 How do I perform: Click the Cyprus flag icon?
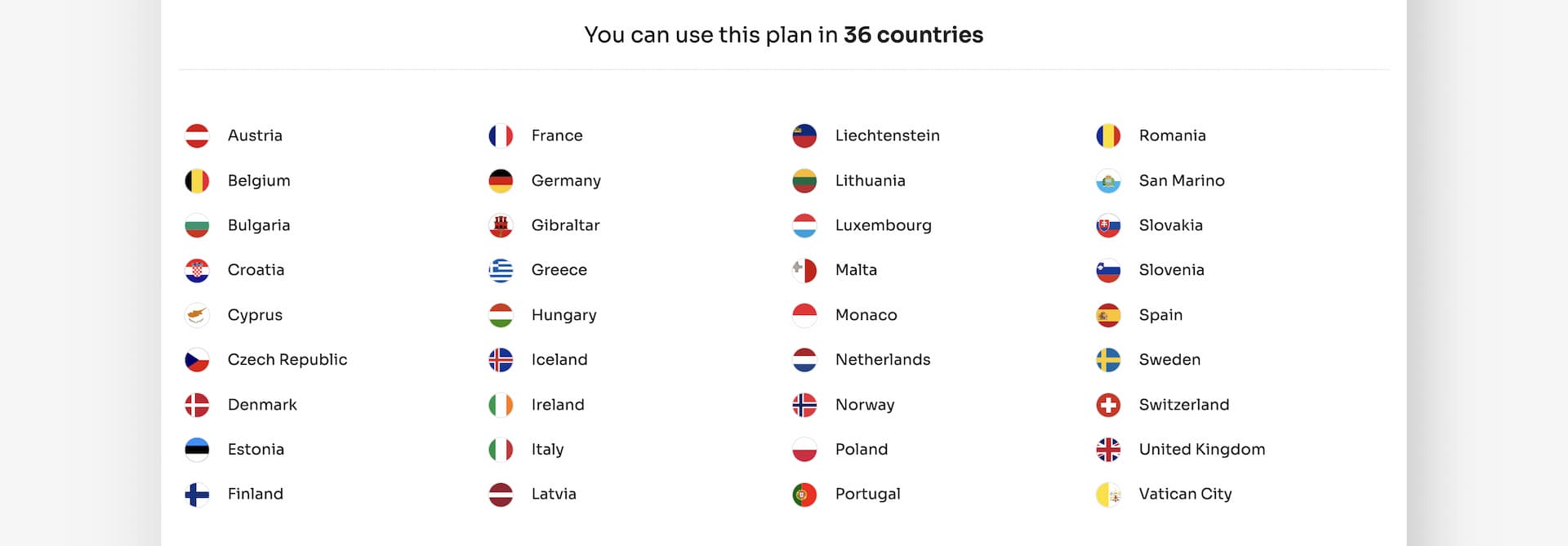197,315
